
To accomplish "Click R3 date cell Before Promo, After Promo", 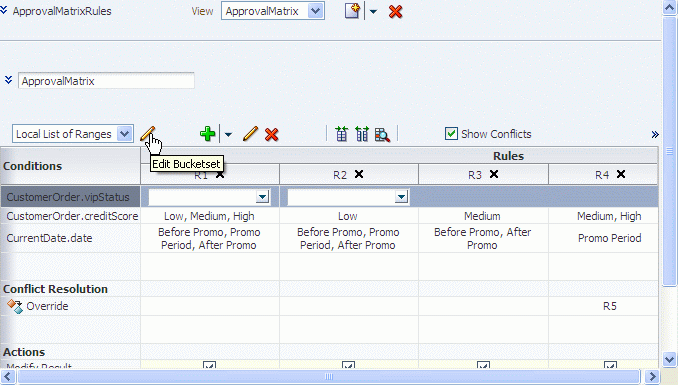I will [x=483, y=238].
